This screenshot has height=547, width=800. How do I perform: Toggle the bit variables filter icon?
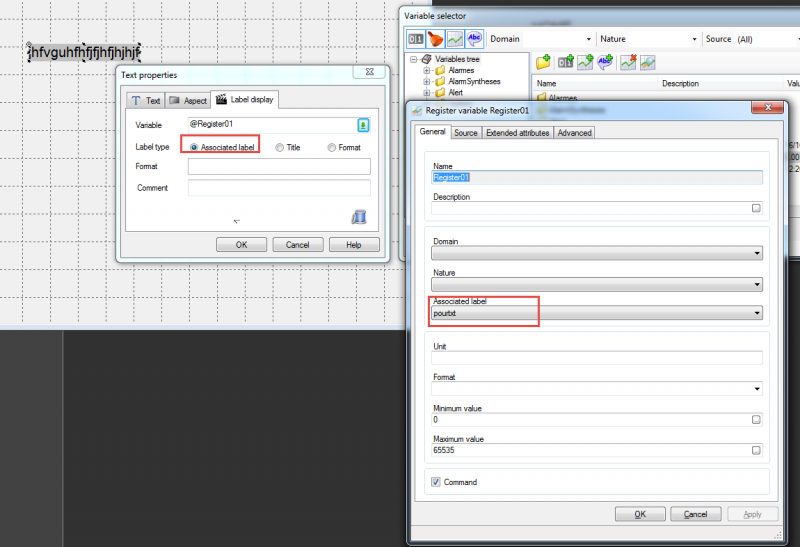pos(415,39)
